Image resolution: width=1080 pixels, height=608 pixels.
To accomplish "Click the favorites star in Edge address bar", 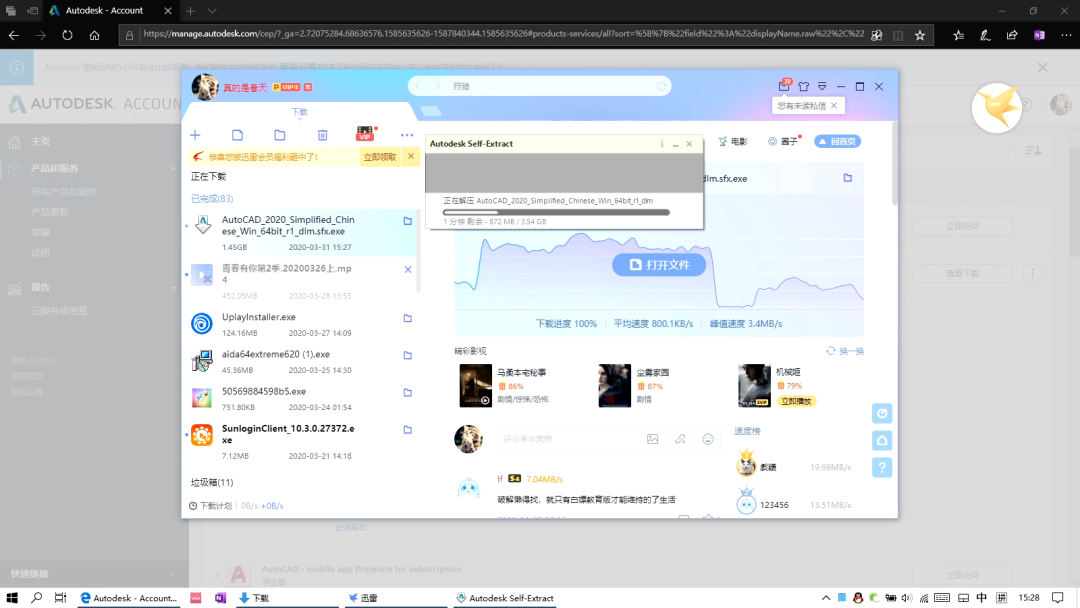I will [x=920, y=35].
